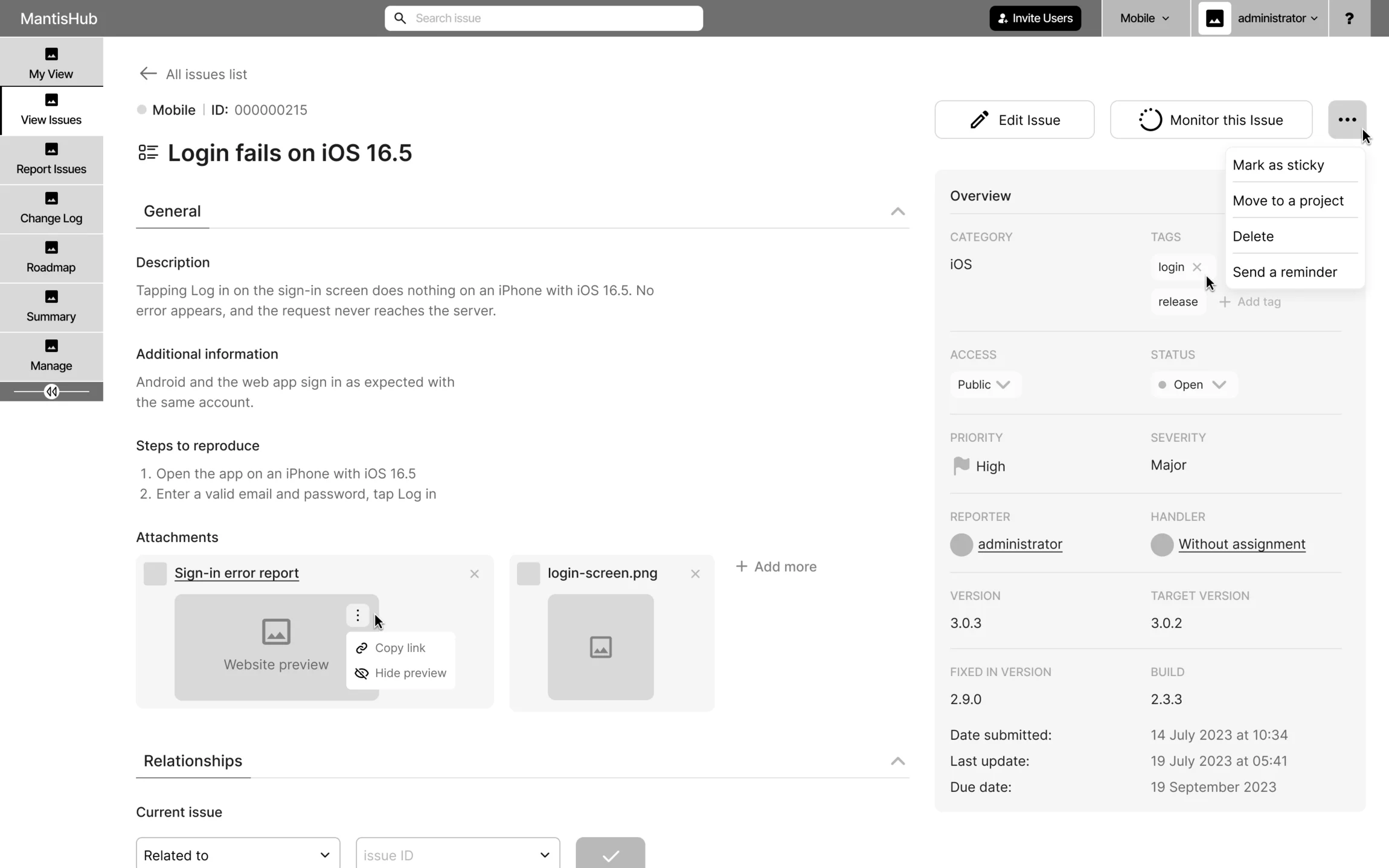Collapse the General section
1389x868 pixels.
point(897,211)
